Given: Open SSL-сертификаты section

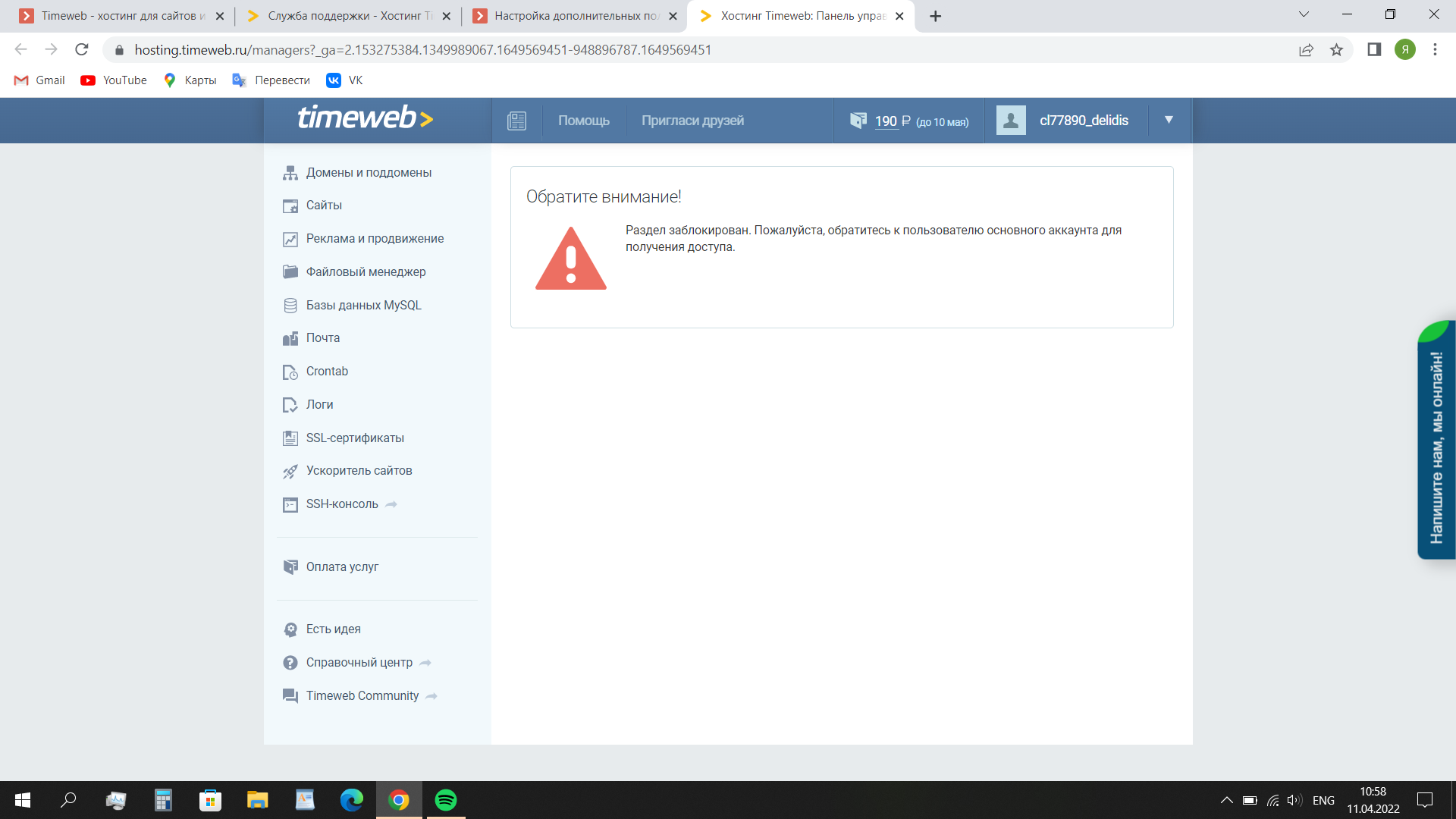Looking at the screenshot, I should [354, 438].
